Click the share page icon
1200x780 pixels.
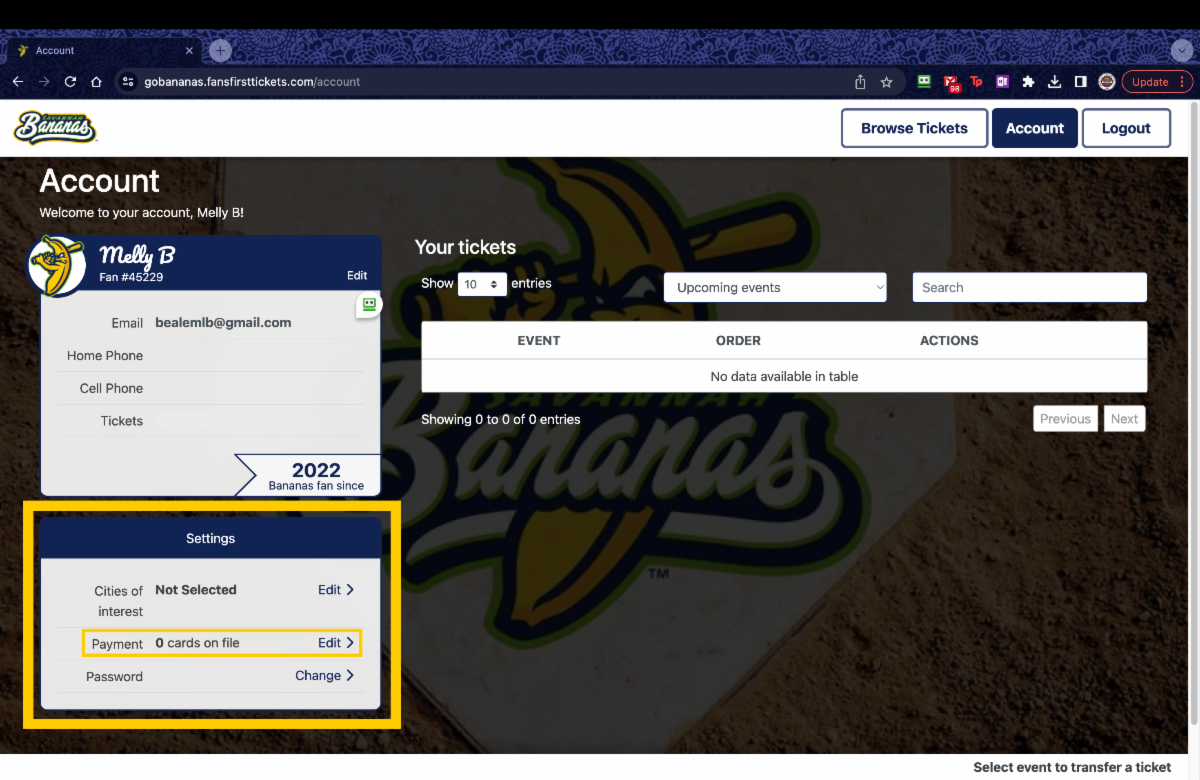pyautogui.click(x=860, y=82)
